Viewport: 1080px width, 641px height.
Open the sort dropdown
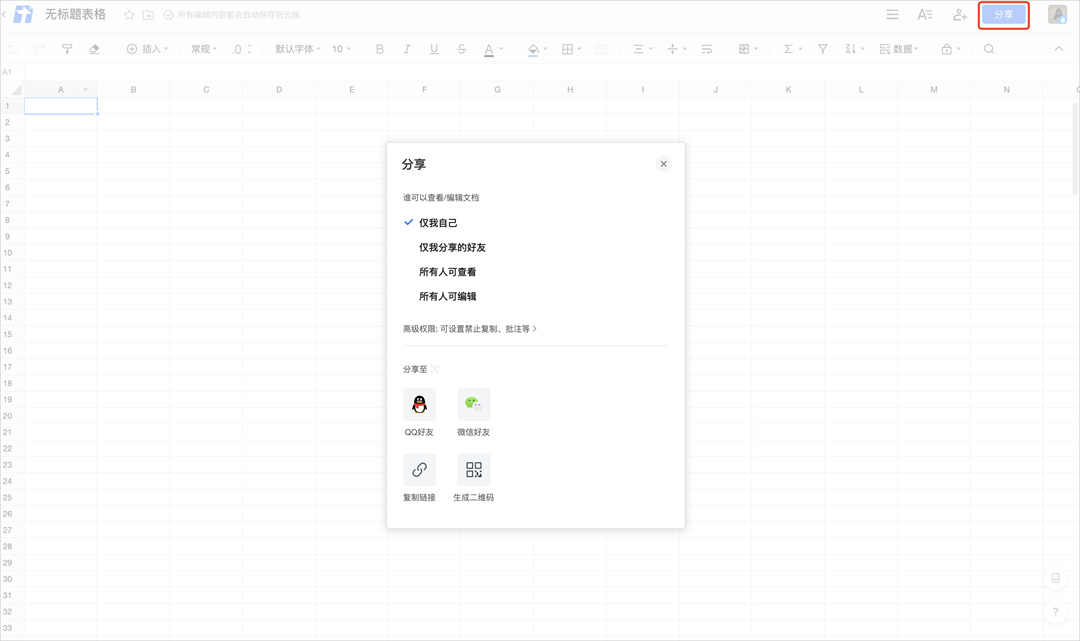pos(855,49)
